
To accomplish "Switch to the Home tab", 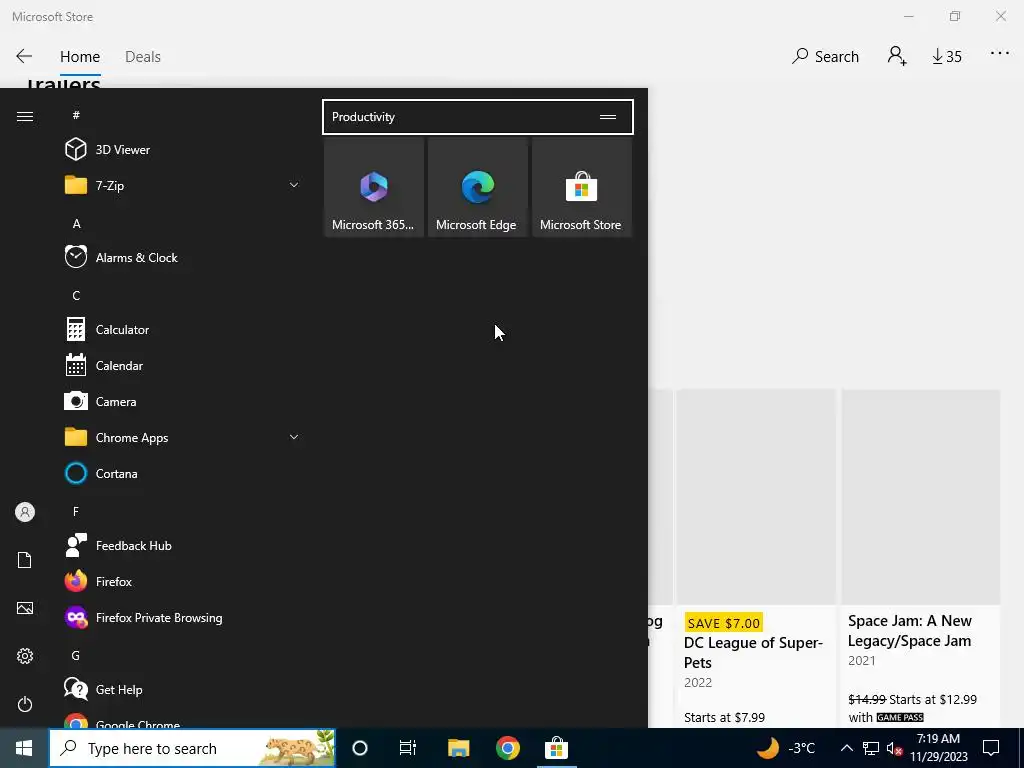I will click(80, 57).
